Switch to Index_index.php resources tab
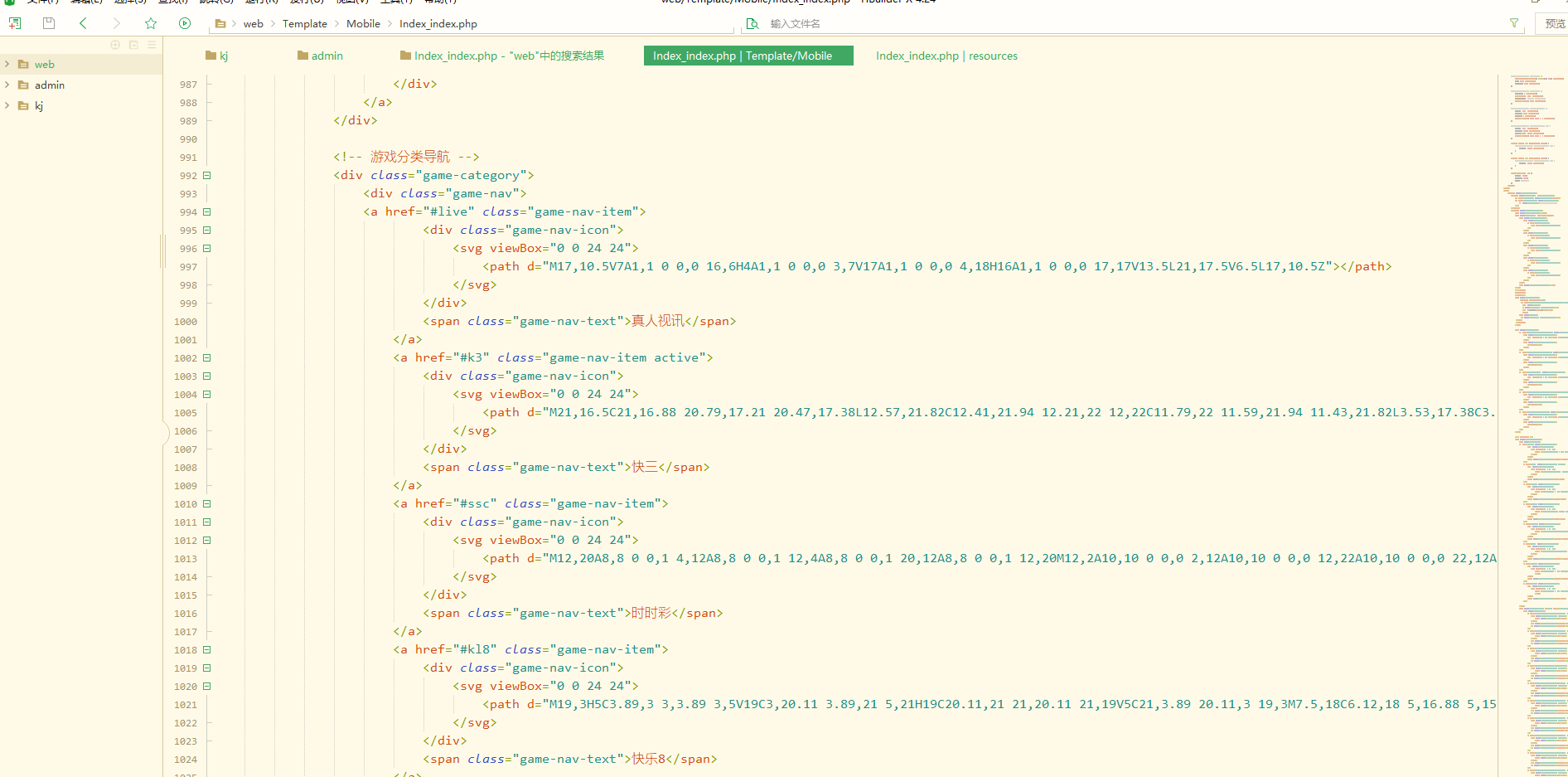This screenshot has height=777, width=1568. click(x=946, y=56)
